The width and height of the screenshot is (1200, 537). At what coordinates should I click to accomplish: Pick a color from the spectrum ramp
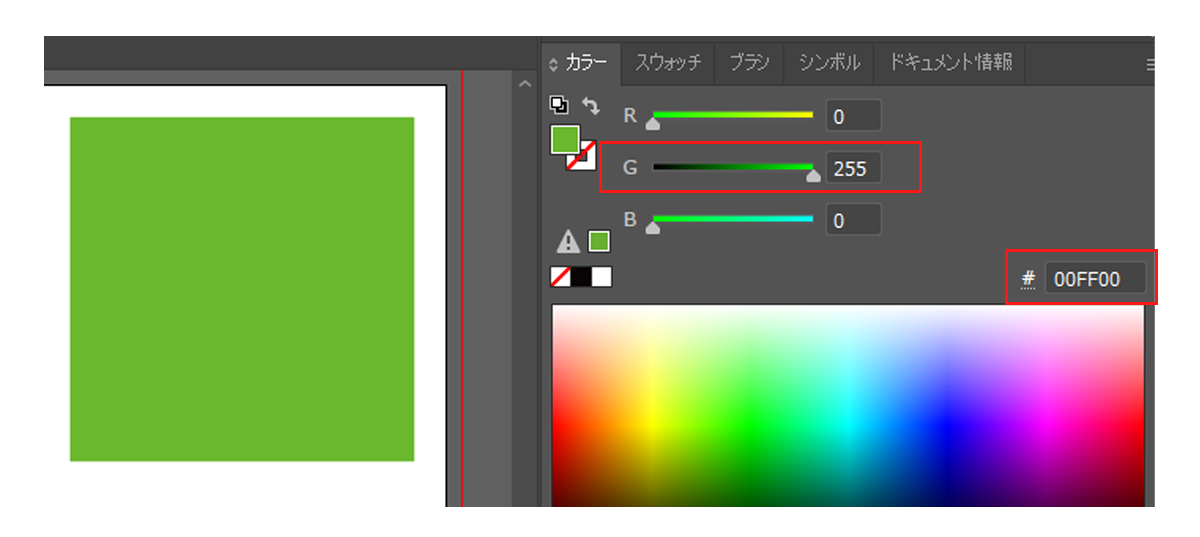coord(848,405)
